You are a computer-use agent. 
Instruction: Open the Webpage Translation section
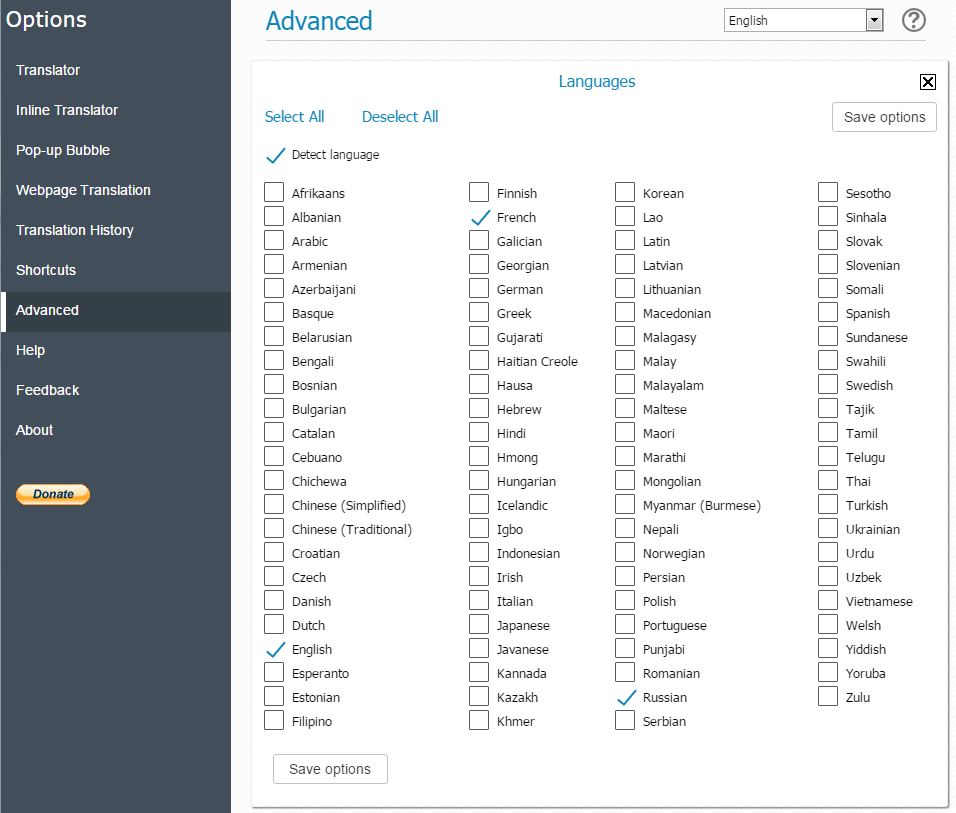[x=83, y=190]
